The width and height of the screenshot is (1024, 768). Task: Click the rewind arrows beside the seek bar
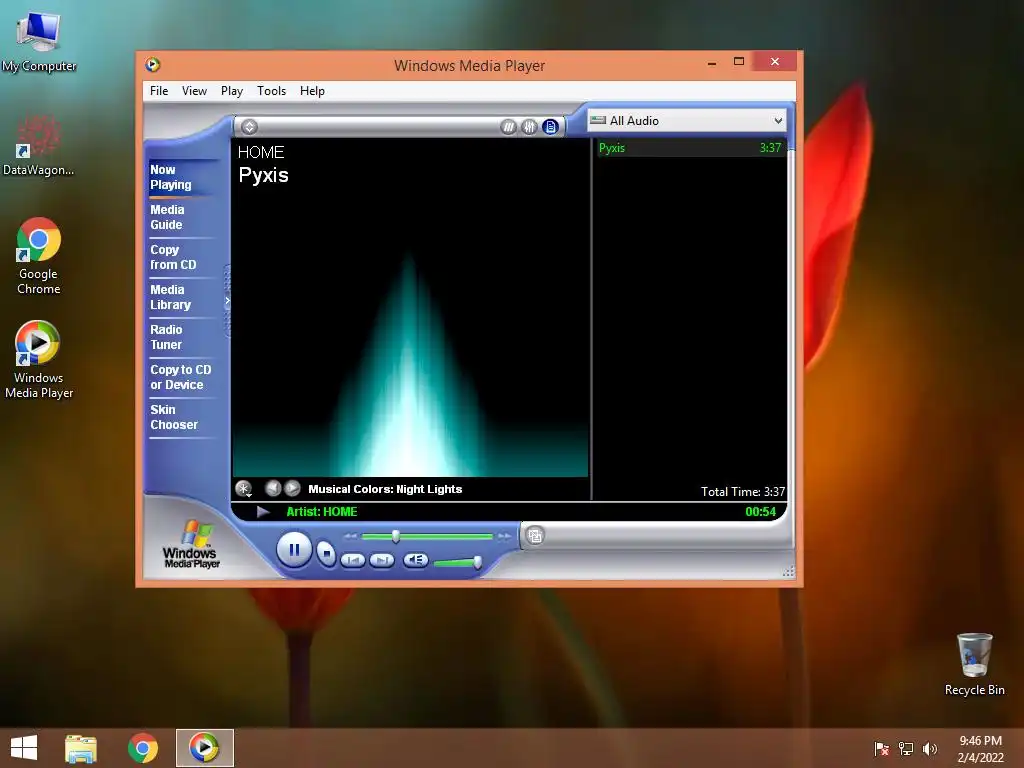tap(350, 536)
